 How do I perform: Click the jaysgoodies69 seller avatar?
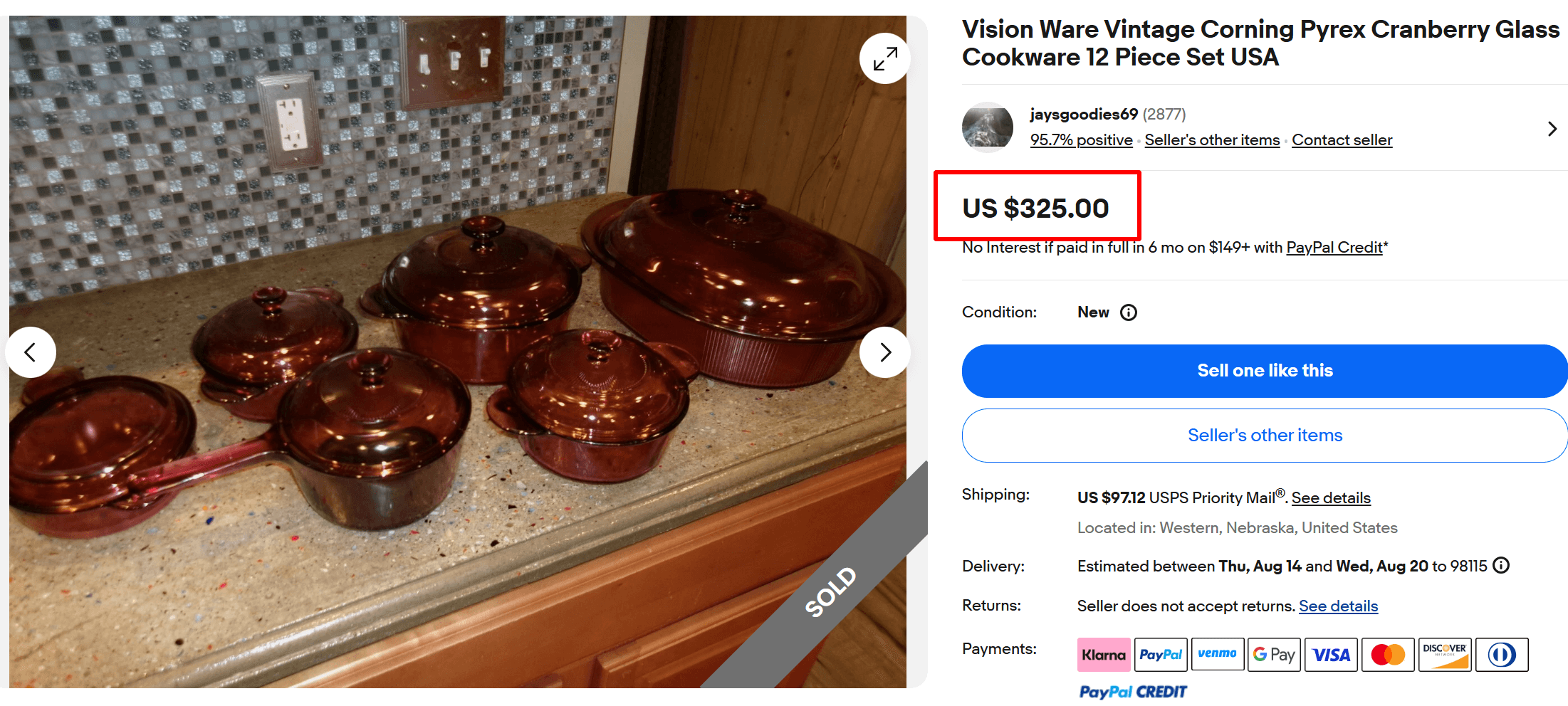(988, 127)
